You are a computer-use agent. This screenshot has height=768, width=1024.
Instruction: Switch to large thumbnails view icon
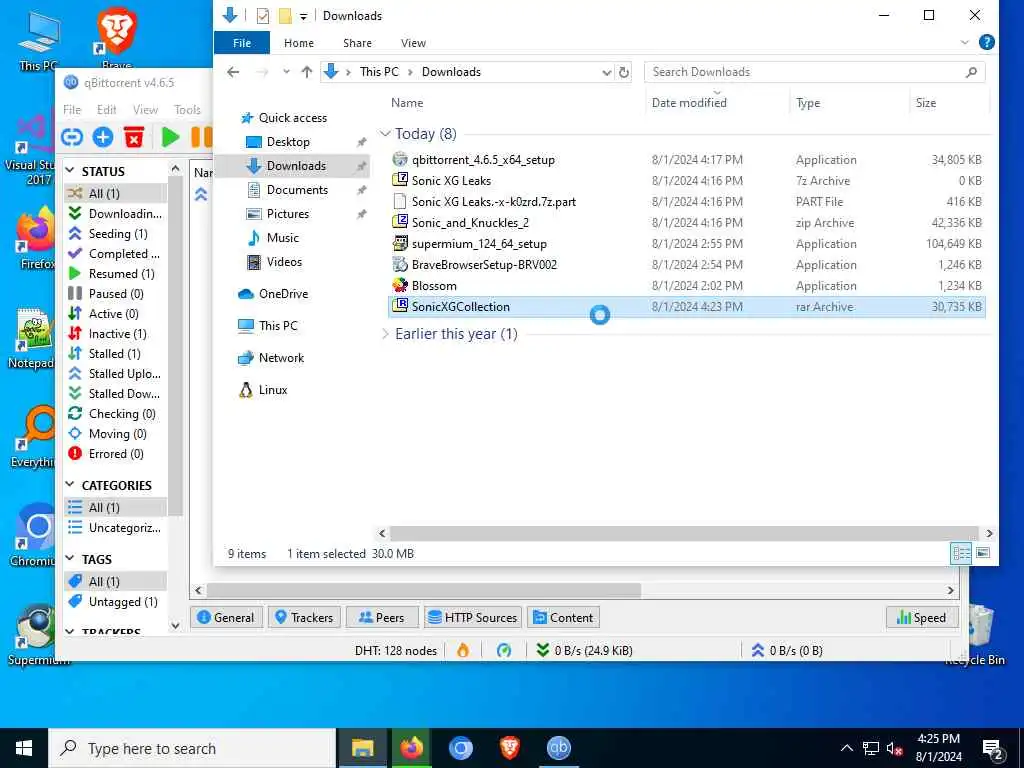point(982,554)
